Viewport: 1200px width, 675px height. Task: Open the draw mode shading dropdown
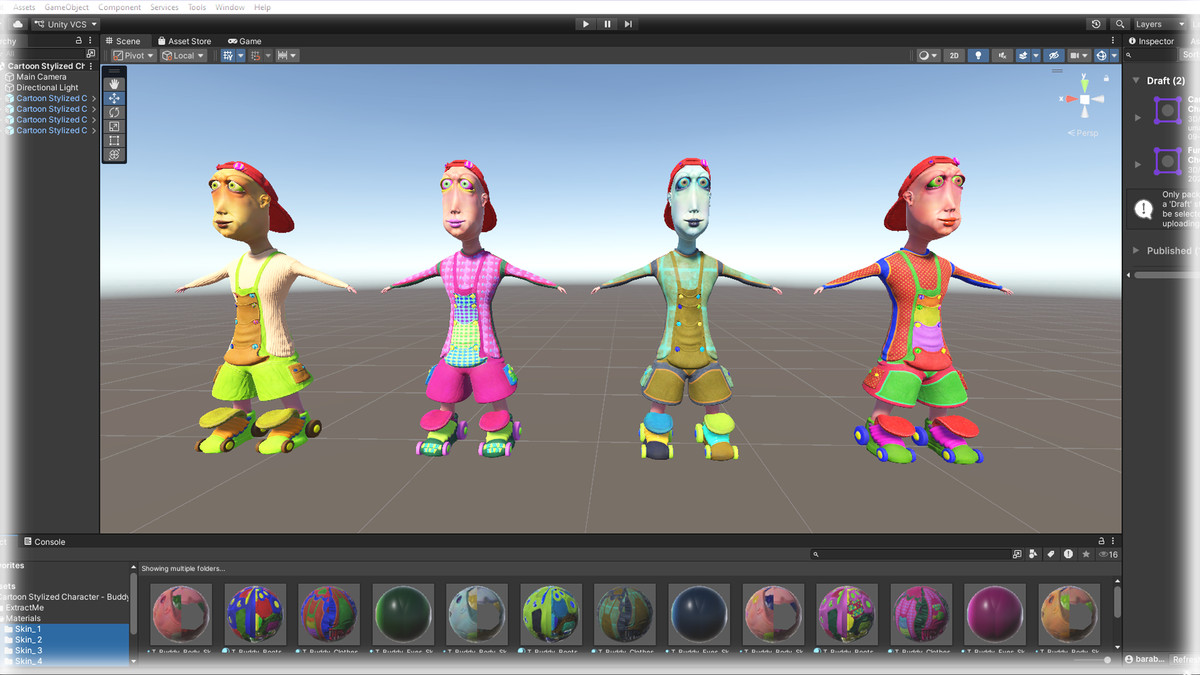coord(928,56)
